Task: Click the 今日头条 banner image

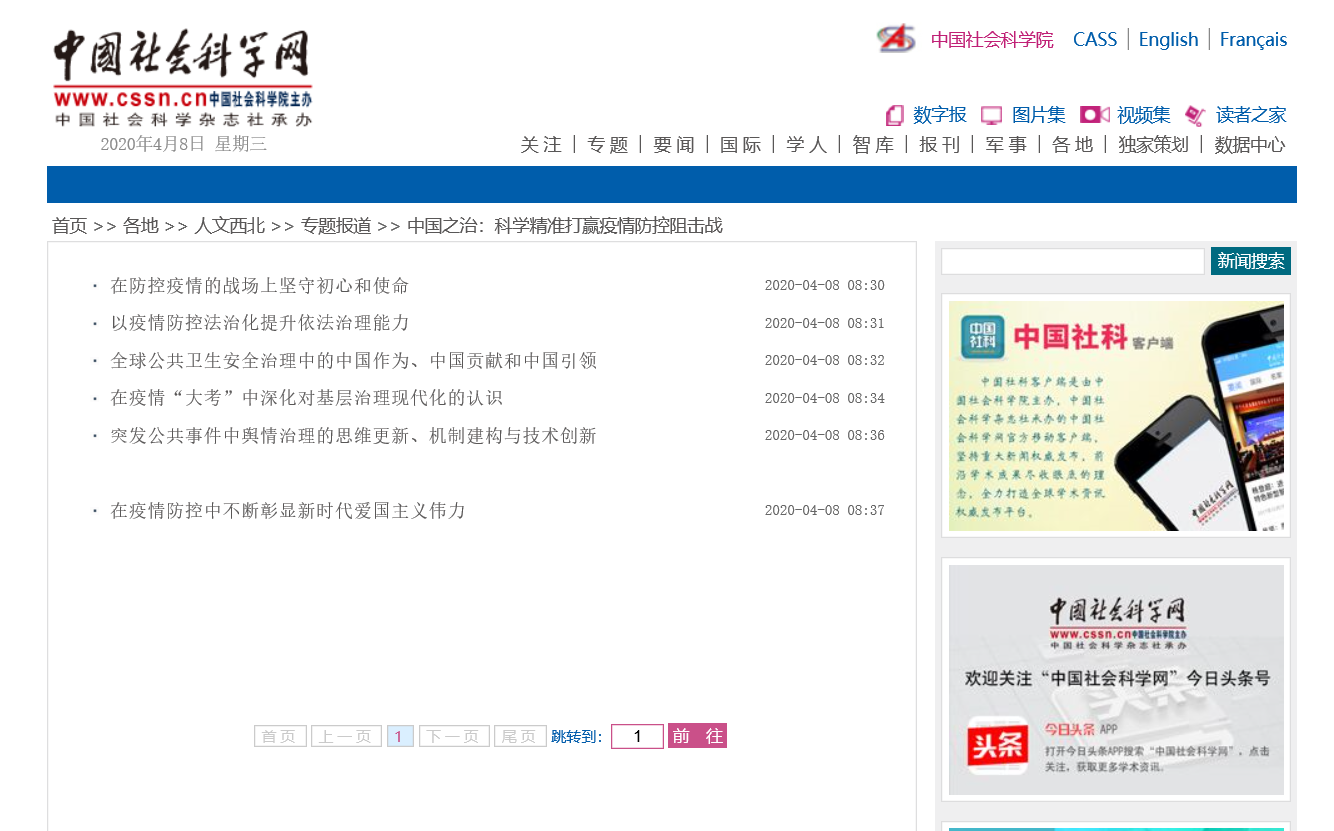Action: pos(1115,680)
